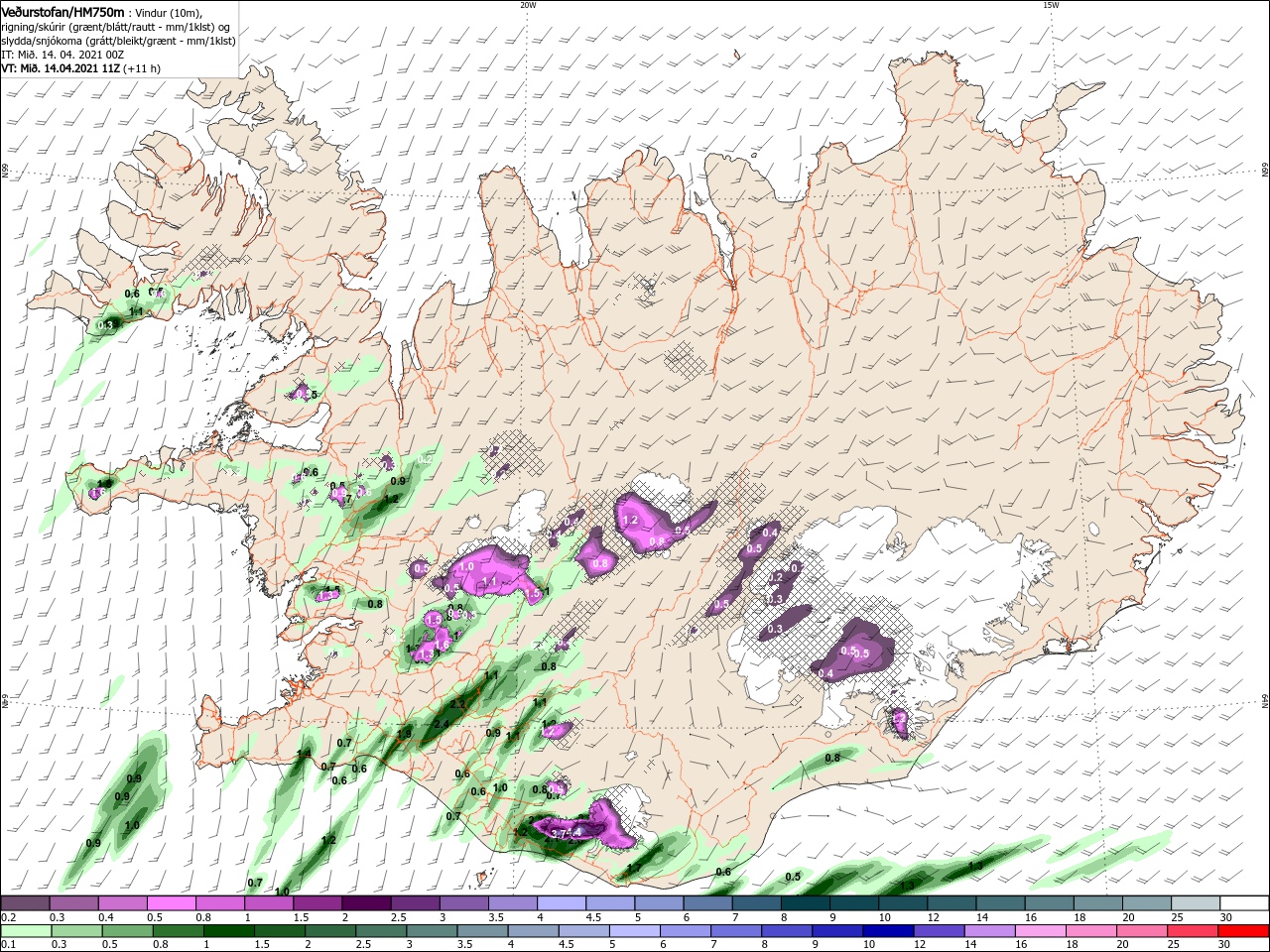
Task: Click the "Veðurstofan/HM750m" title text
Action: tap(63, 11)
